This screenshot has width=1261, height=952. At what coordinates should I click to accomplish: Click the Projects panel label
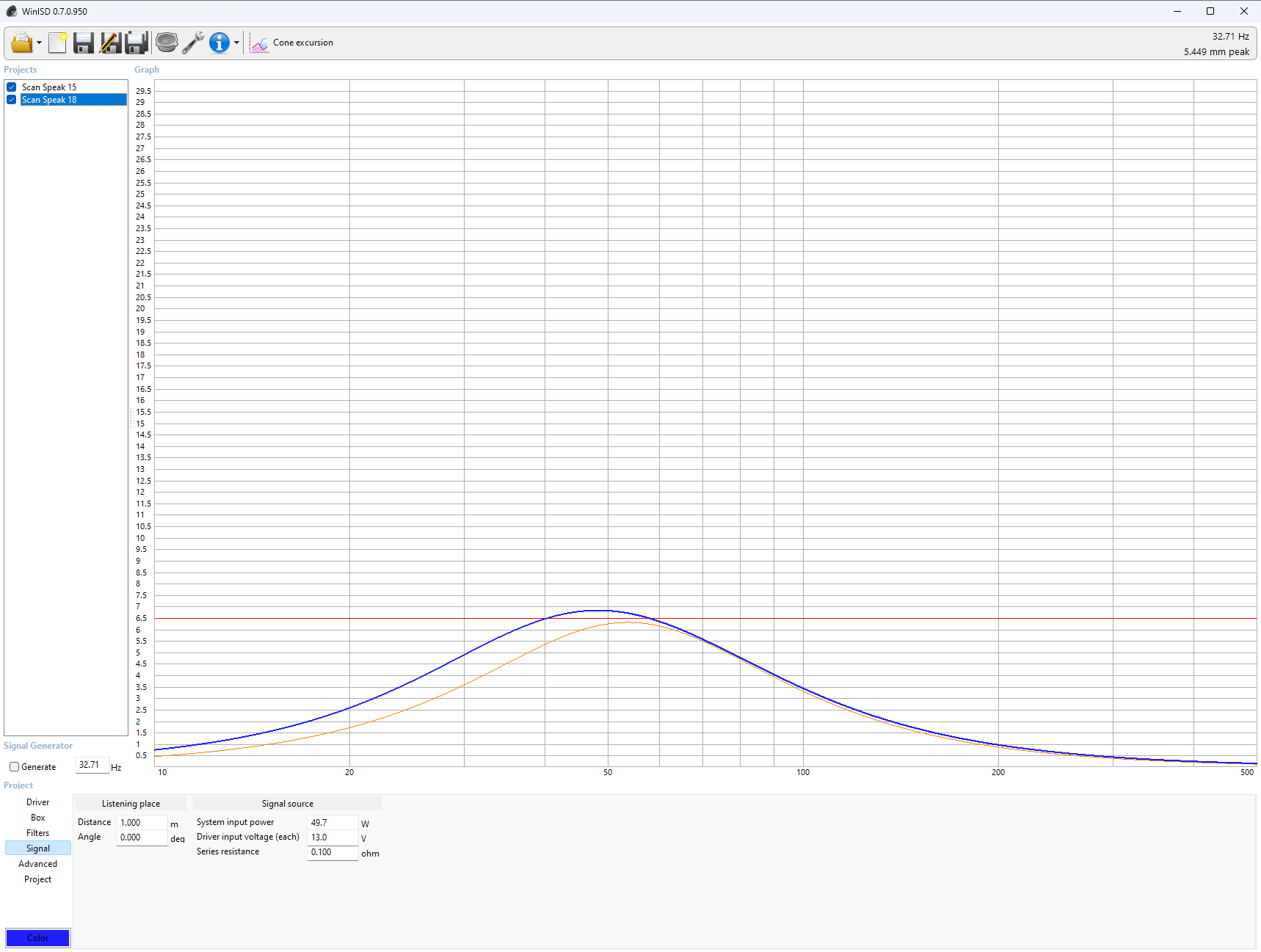(x=21, y=70)
